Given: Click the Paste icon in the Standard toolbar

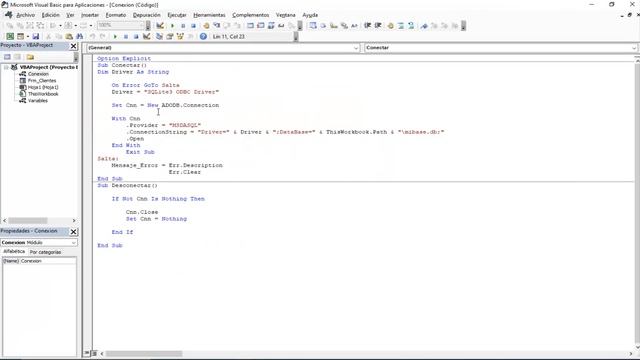Looking at the screenshot, I should pos(69,36).
